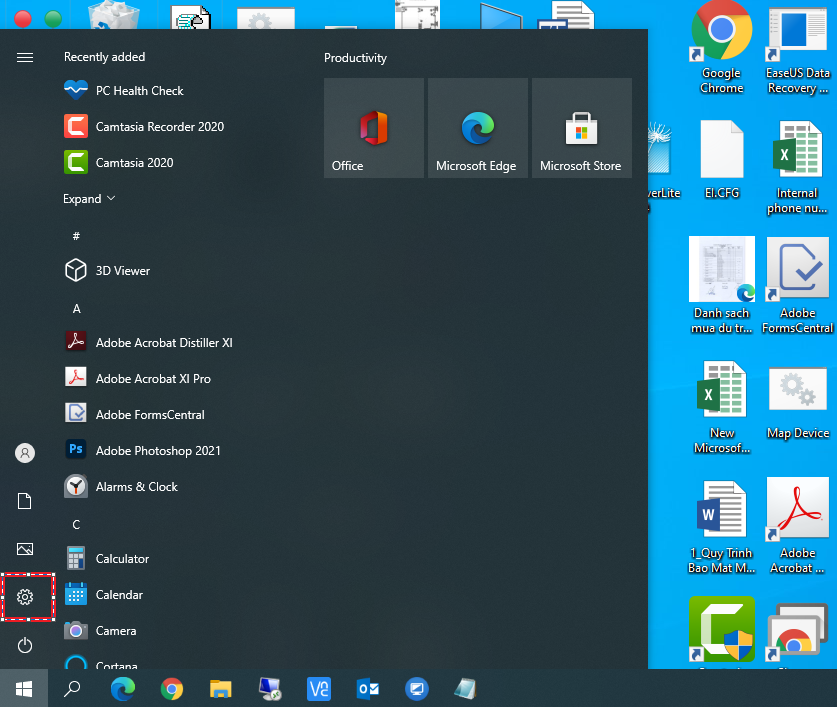This screenshot has height=707, width=837.
Task: Open the VE app on taskbar
Action: click(x=319, y=689)
